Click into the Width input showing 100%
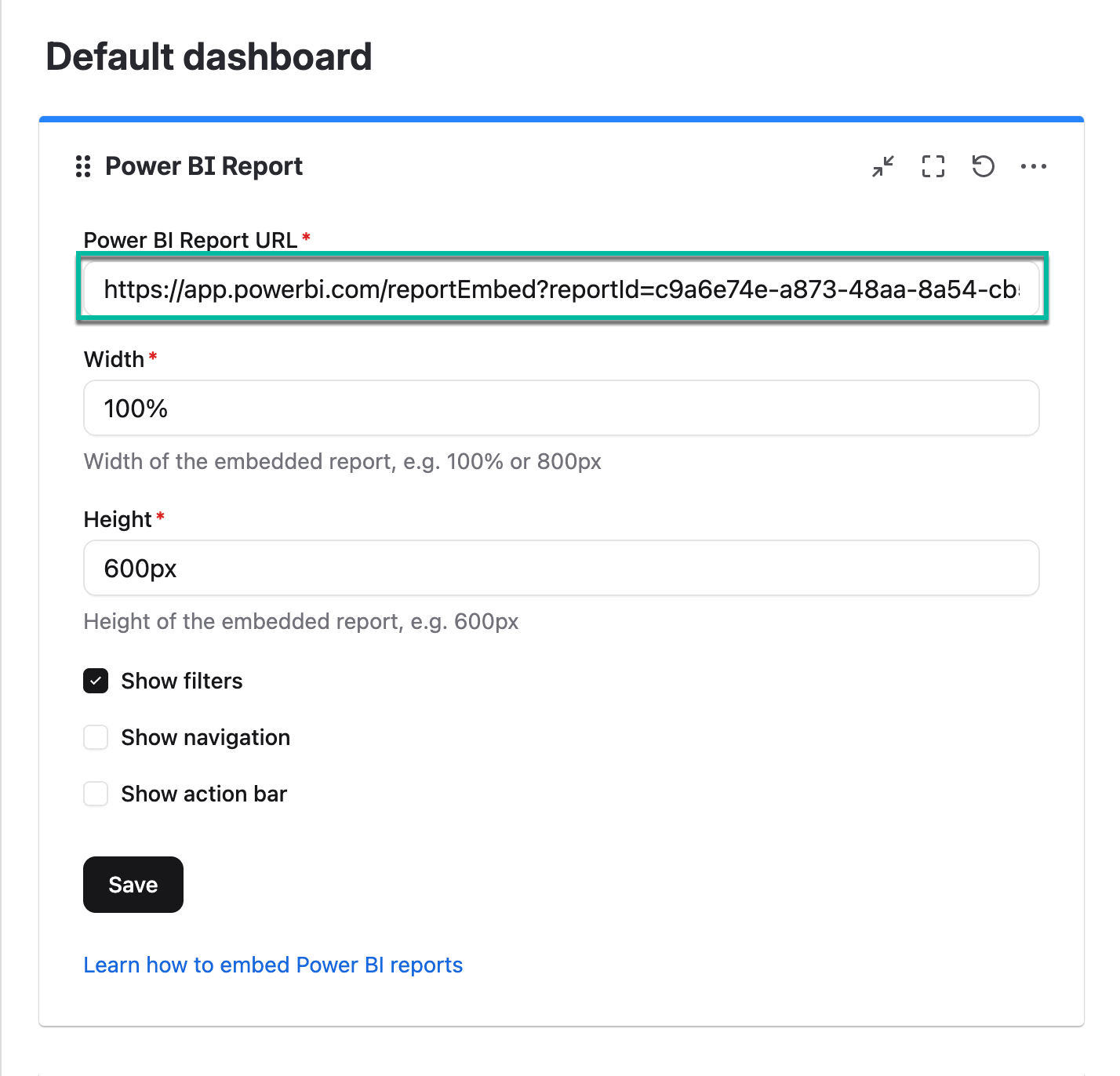The width and height of the screenshot is (1120, 1076). tap(561, 409)
